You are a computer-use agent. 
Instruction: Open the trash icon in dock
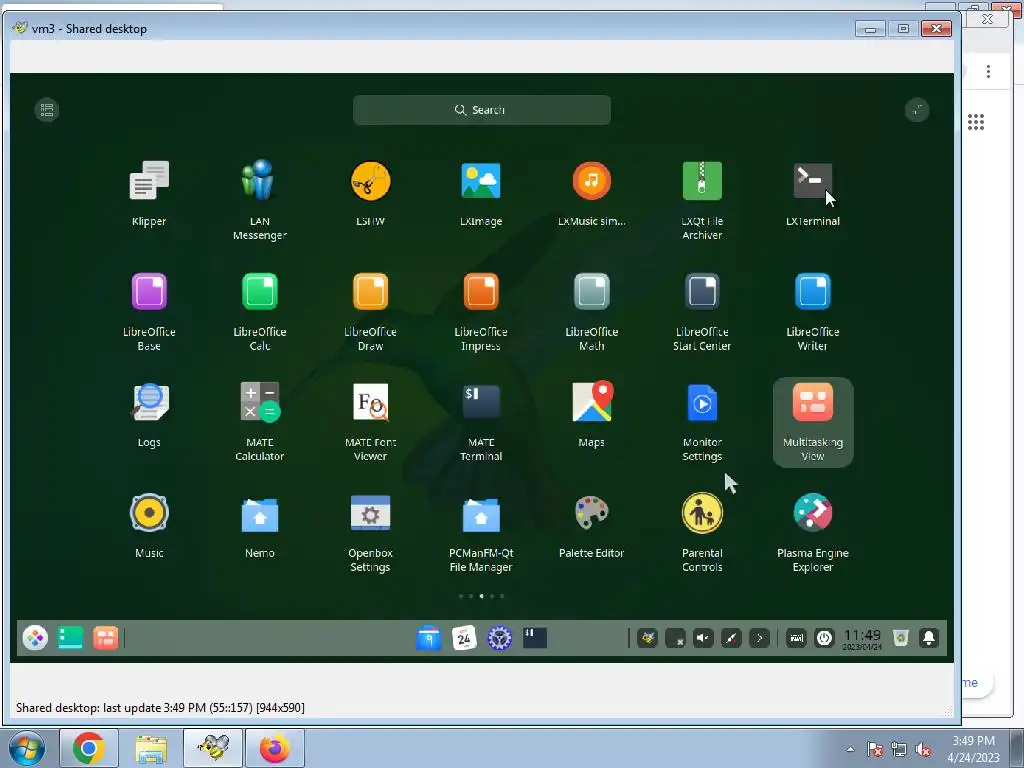[x=901, y=638]
